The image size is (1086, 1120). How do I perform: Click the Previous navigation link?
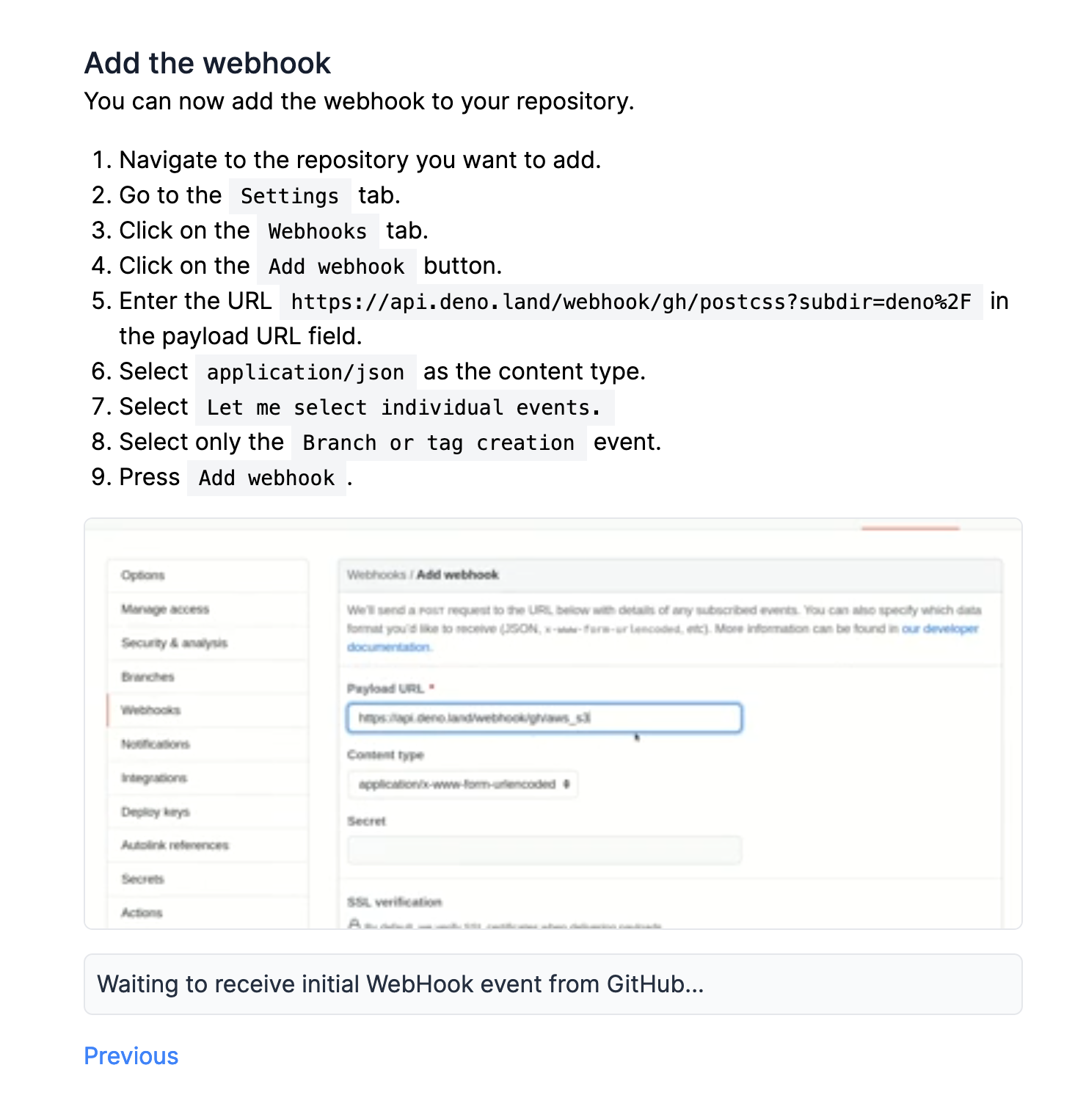coord(131,1056)
